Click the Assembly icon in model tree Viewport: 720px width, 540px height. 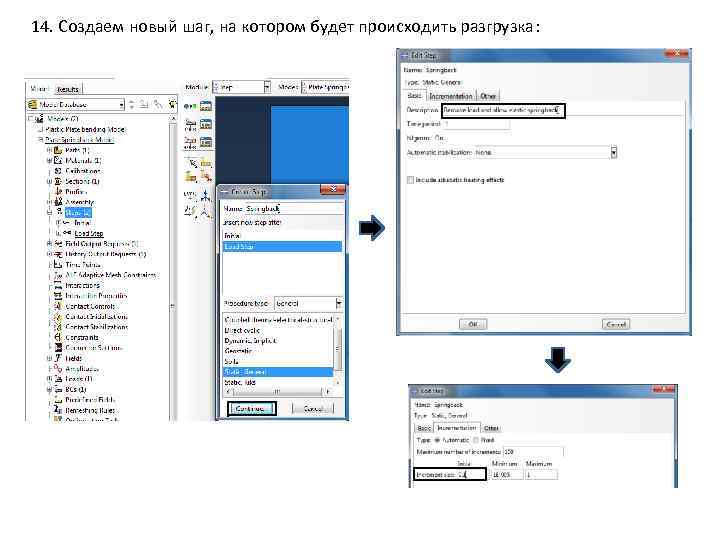tap(58, 202)
